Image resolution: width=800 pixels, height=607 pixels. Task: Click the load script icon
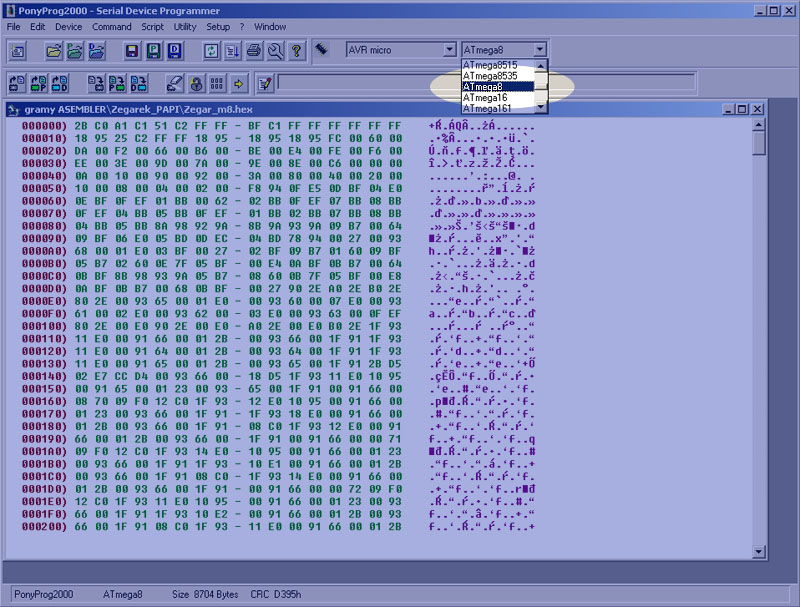232,51
